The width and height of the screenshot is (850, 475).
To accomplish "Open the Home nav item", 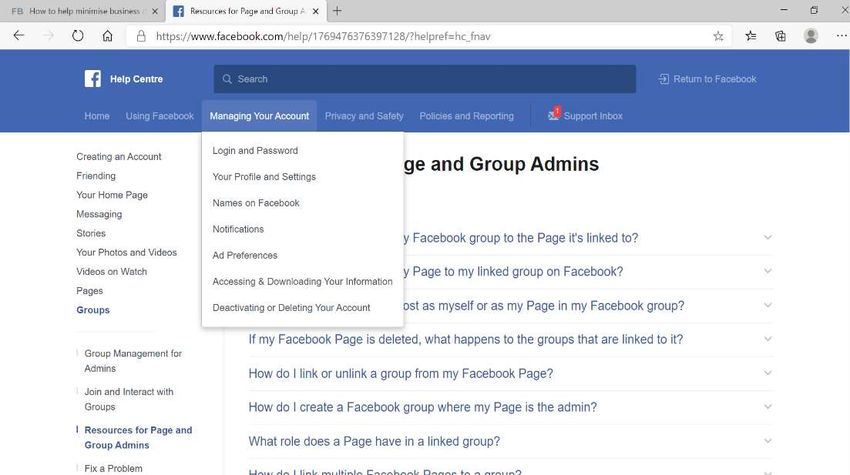I will coord(97,116).
